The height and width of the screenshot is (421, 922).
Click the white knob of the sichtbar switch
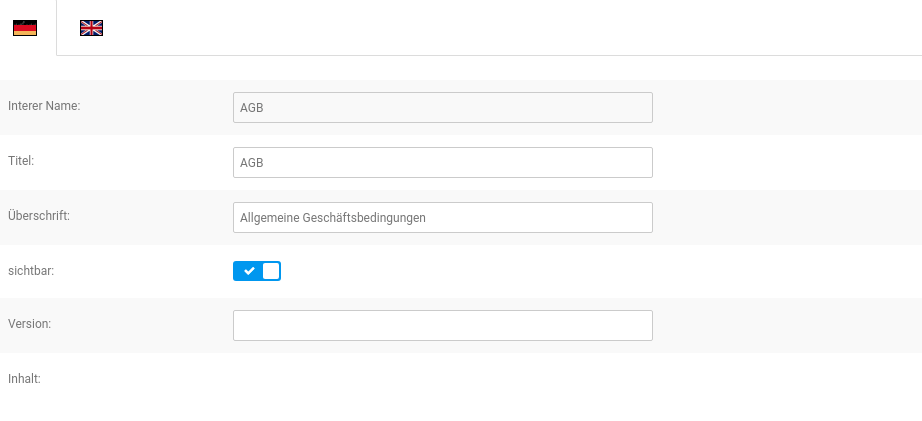click(x=271, y=271)
